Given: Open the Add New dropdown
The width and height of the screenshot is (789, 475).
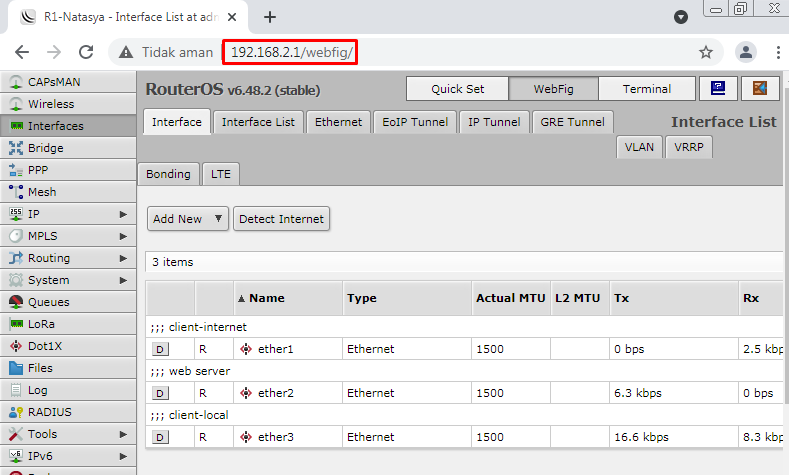Looking at the screenshot, I should [x=188, y=219].
